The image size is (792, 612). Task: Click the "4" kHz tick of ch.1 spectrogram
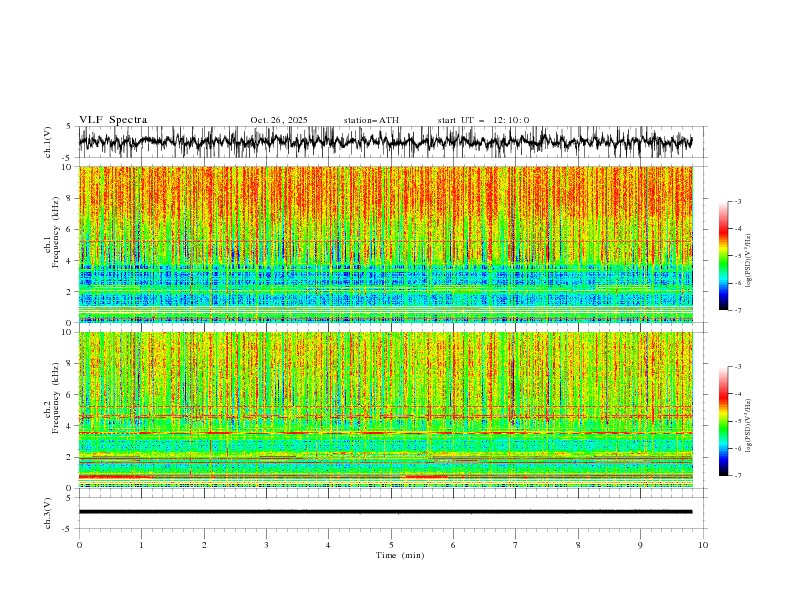pyautogui.click(x=69, y=261)
